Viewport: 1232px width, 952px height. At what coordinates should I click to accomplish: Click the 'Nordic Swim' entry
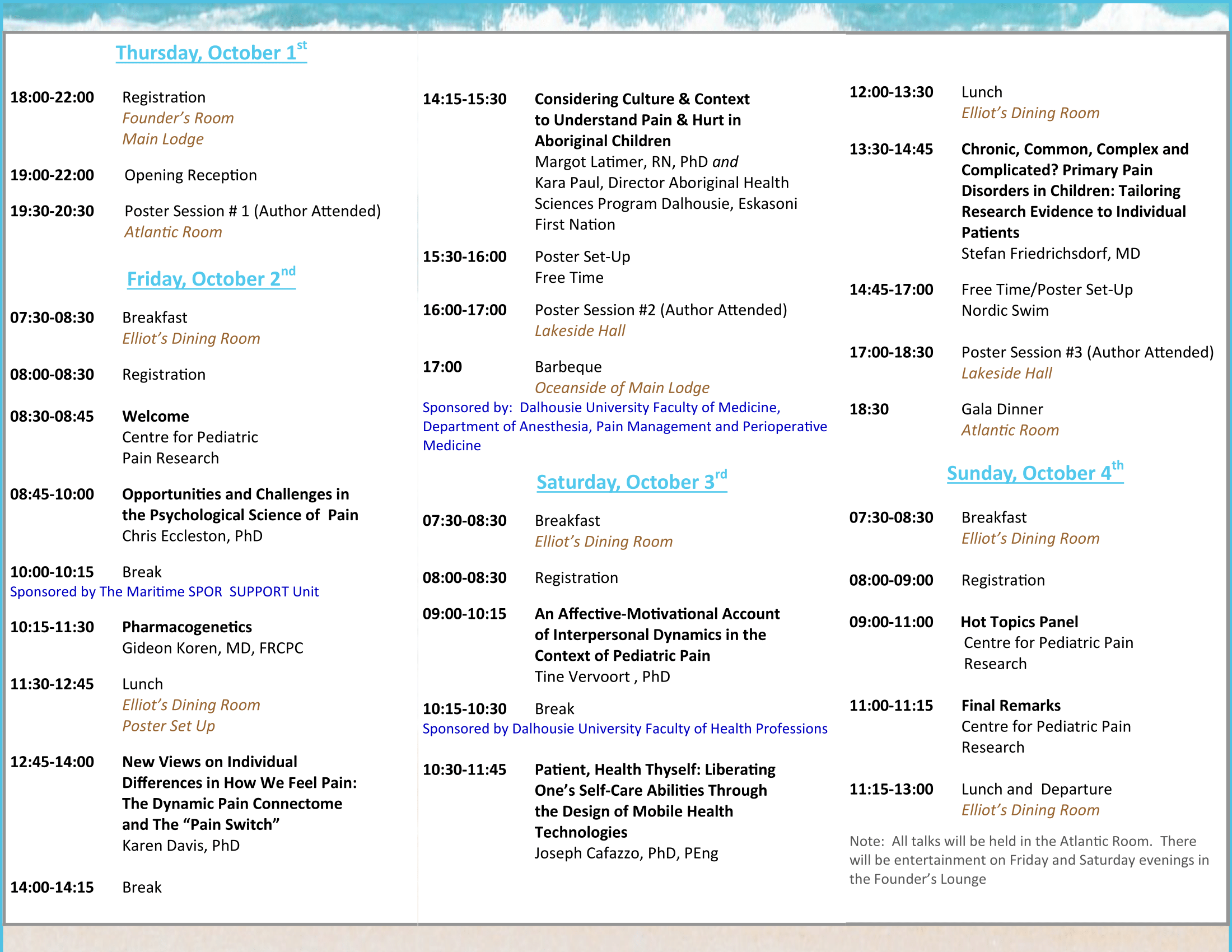(1005, 311)
